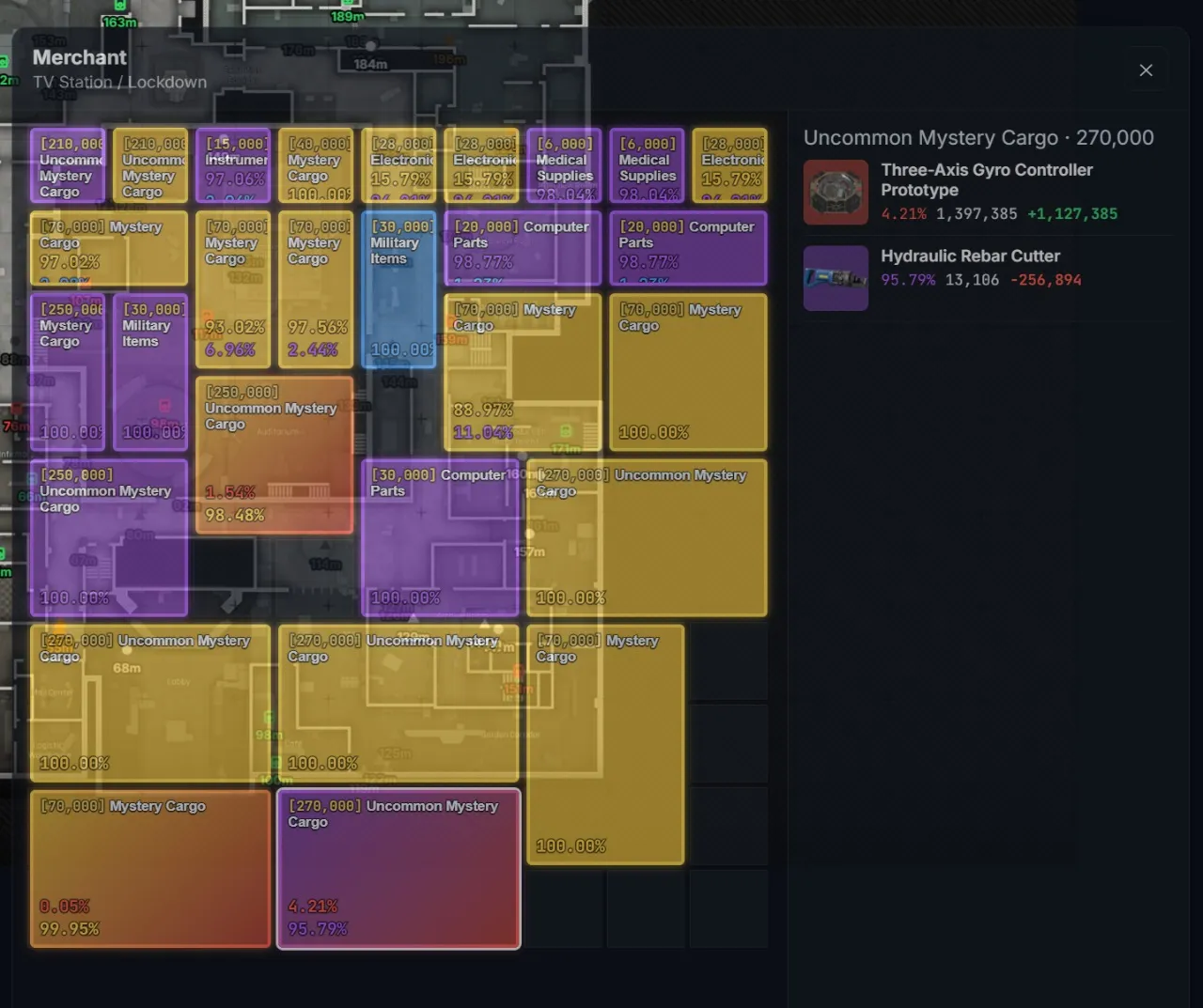Choose the purple 250,000 Uncommon Mystery Cargo tile
Image resolution: width=1203 pixels, height=1008 pixels.
click(109, 537)
